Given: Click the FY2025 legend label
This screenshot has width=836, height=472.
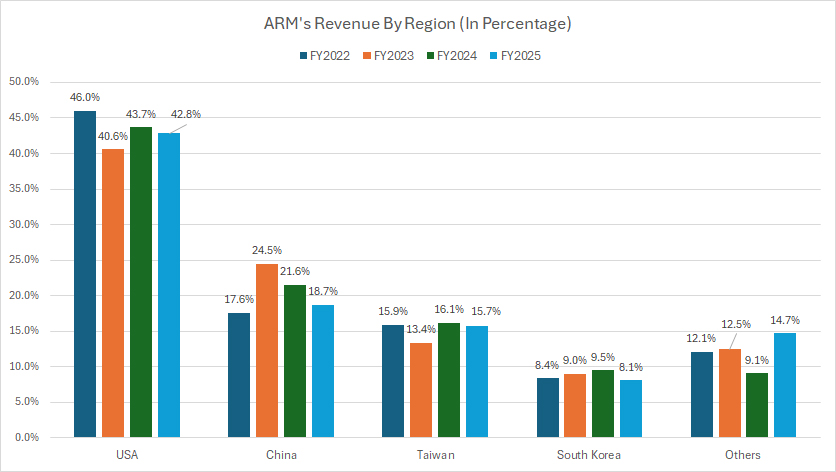Looking at the screenshot, I should [520, 56].
